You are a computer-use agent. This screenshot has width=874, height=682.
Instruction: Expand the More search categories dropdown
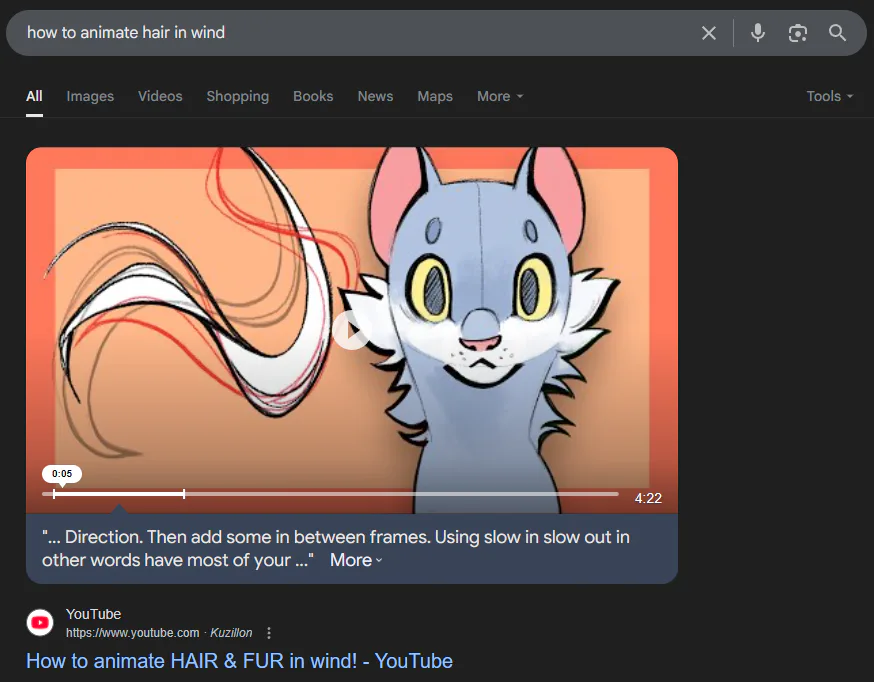pos(500,96)
